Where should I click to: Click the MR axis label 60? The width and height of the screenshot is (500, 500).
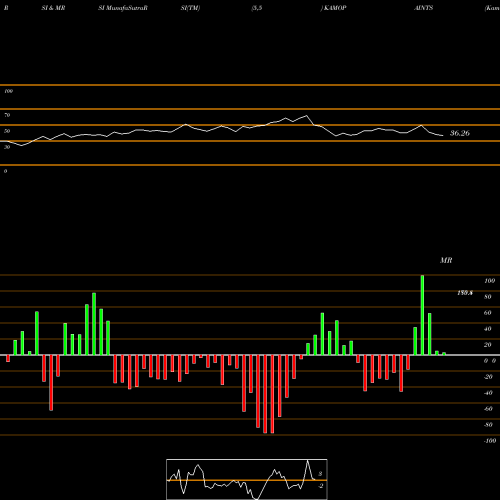488,313
